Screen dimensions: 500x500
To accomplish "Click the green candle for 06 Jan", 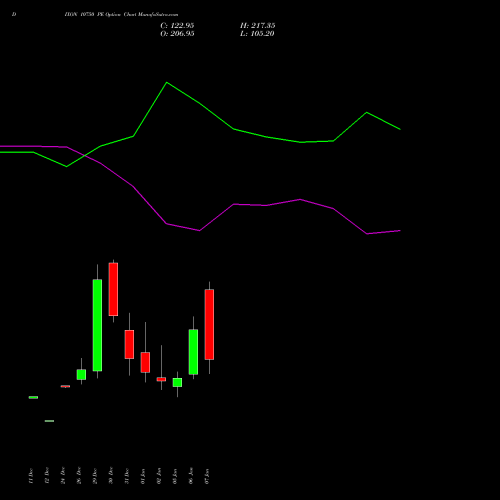I will [x=193, y=352].
